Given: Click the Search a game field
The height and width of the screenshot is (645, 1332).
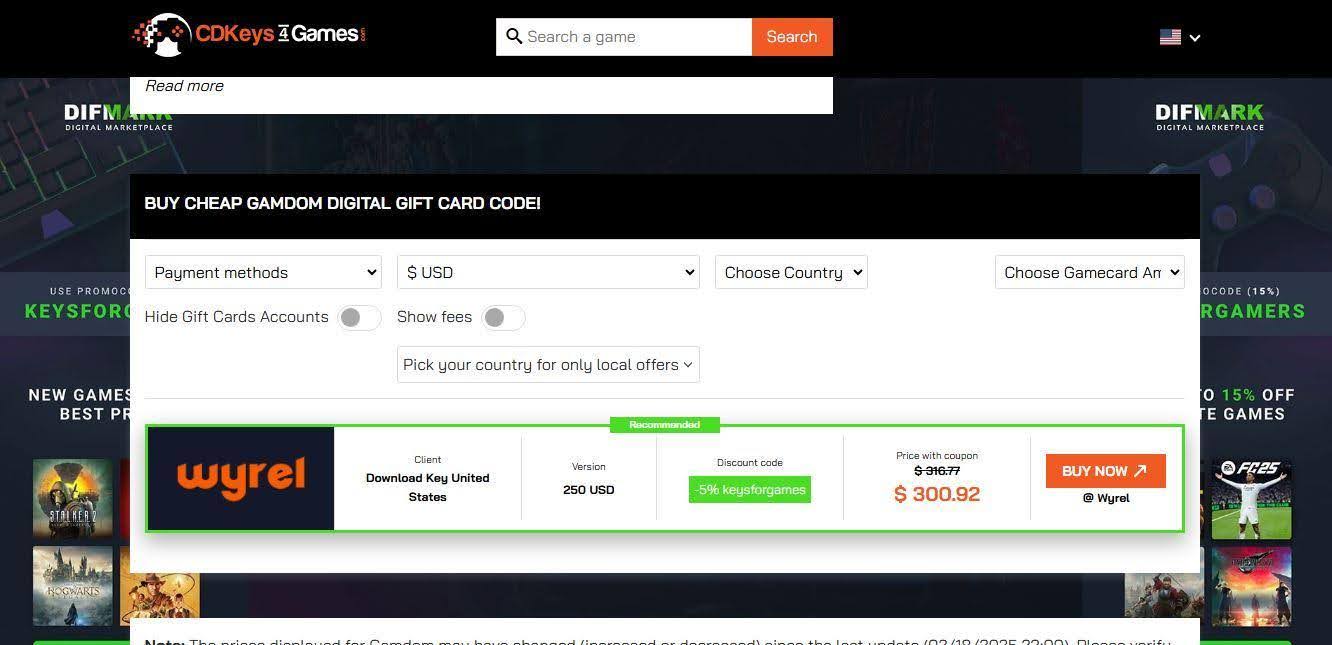Looking at the screenshot, I should coord(624,37).
